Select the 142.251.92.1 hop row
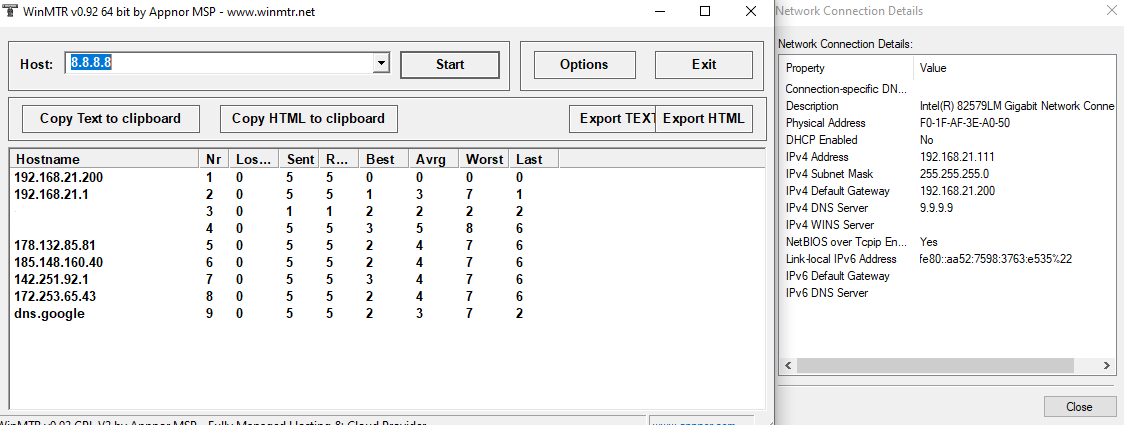1124x425 pixels. point(285,280)
